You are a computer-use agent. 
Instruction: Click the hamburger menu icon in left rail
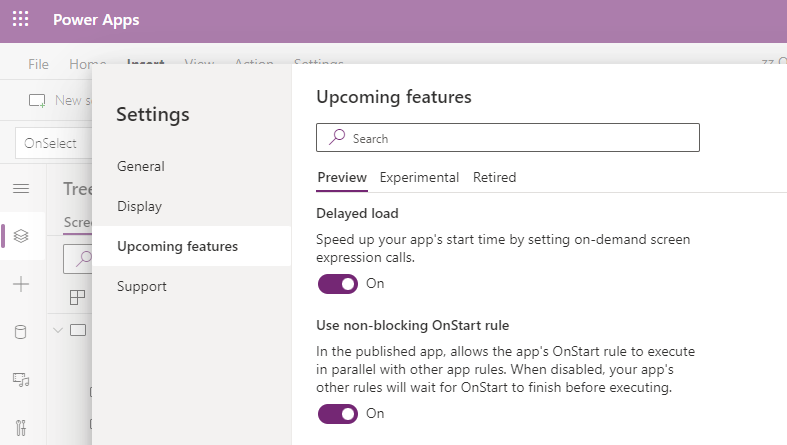[x=21, y=189]
